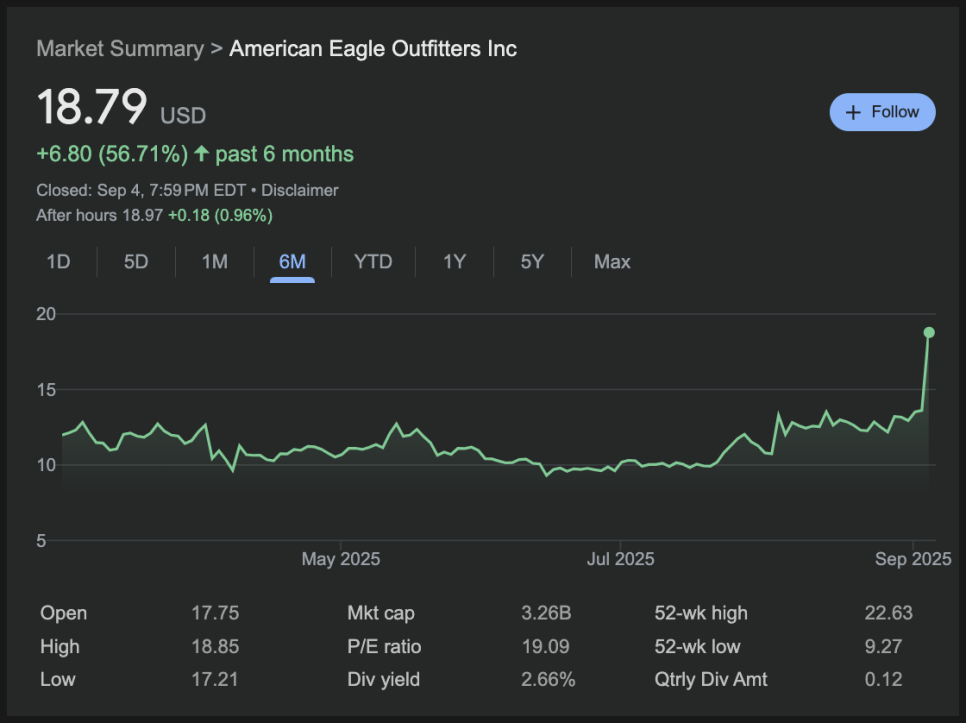Screen dimensions: 966x723
Task: Choose the 1M chart range
Action: pyautogui.click(x=214, y=262)
